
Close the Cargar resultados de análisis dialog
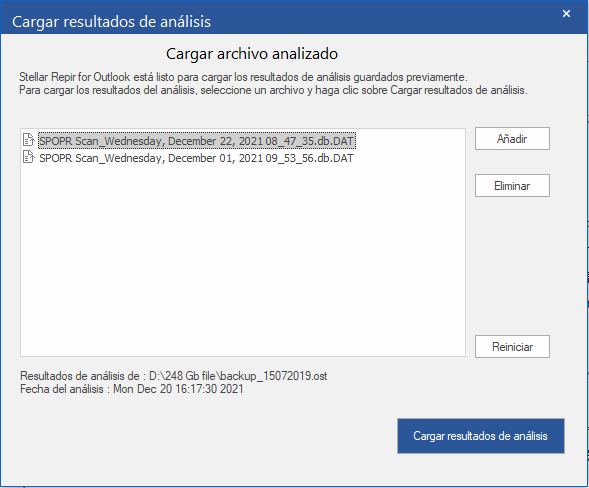(x=566, y=14)
